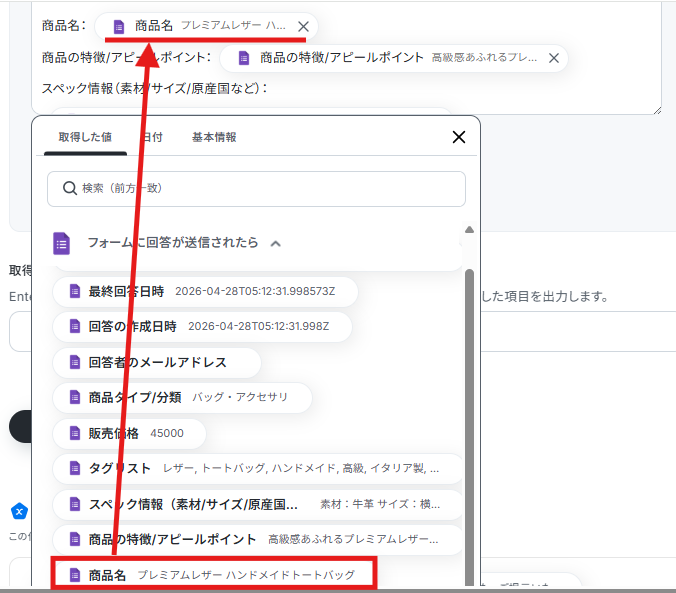This screenshot has width=676, height=593.
Task: Remove the 商品名 chip with its X
Action: (x=303, y=27)
